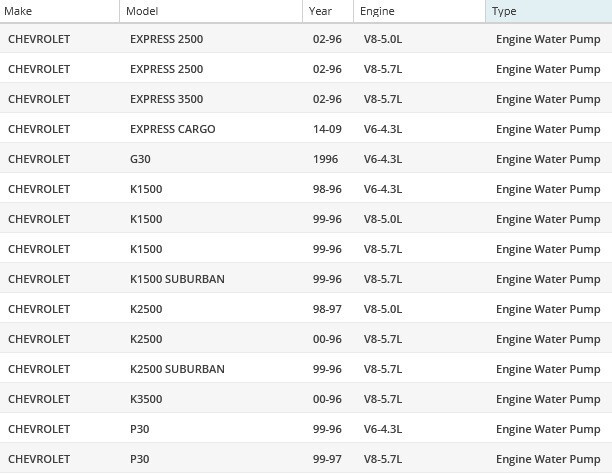Select the K2500 SUBURBAN model cell
Screen dimensions: 612x474
point(177,369)
